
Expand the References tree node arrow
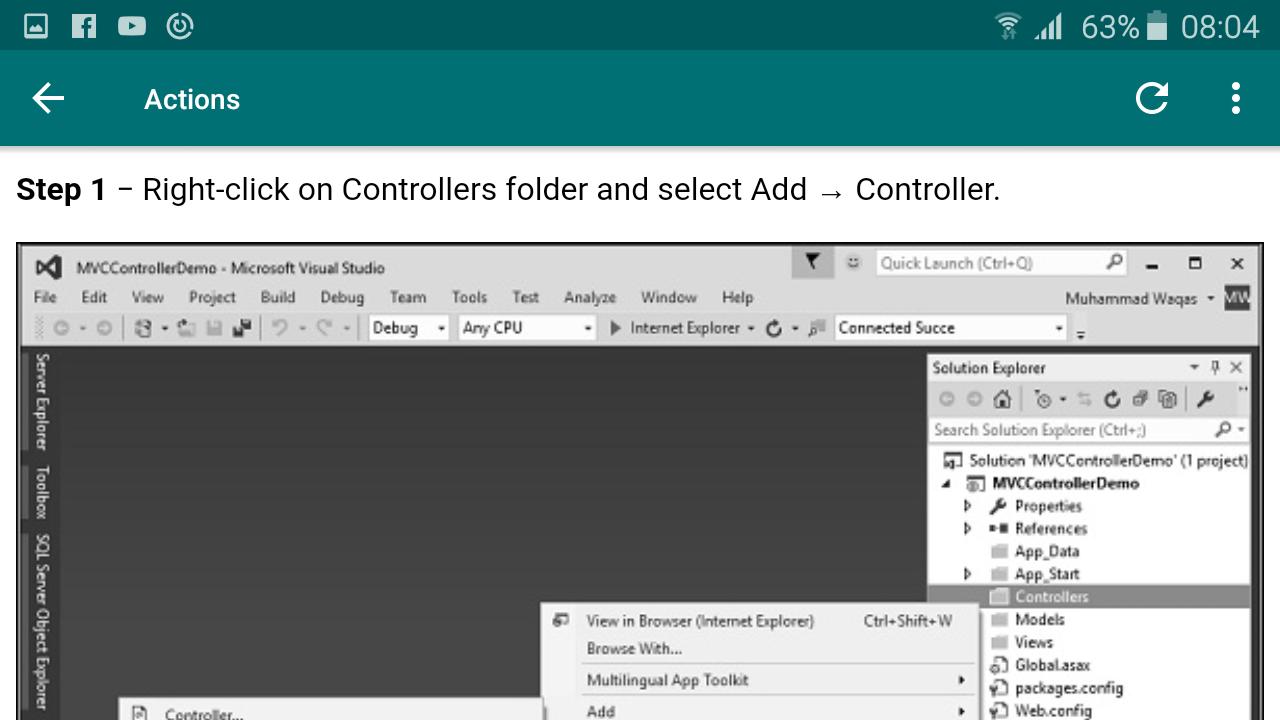967,528
